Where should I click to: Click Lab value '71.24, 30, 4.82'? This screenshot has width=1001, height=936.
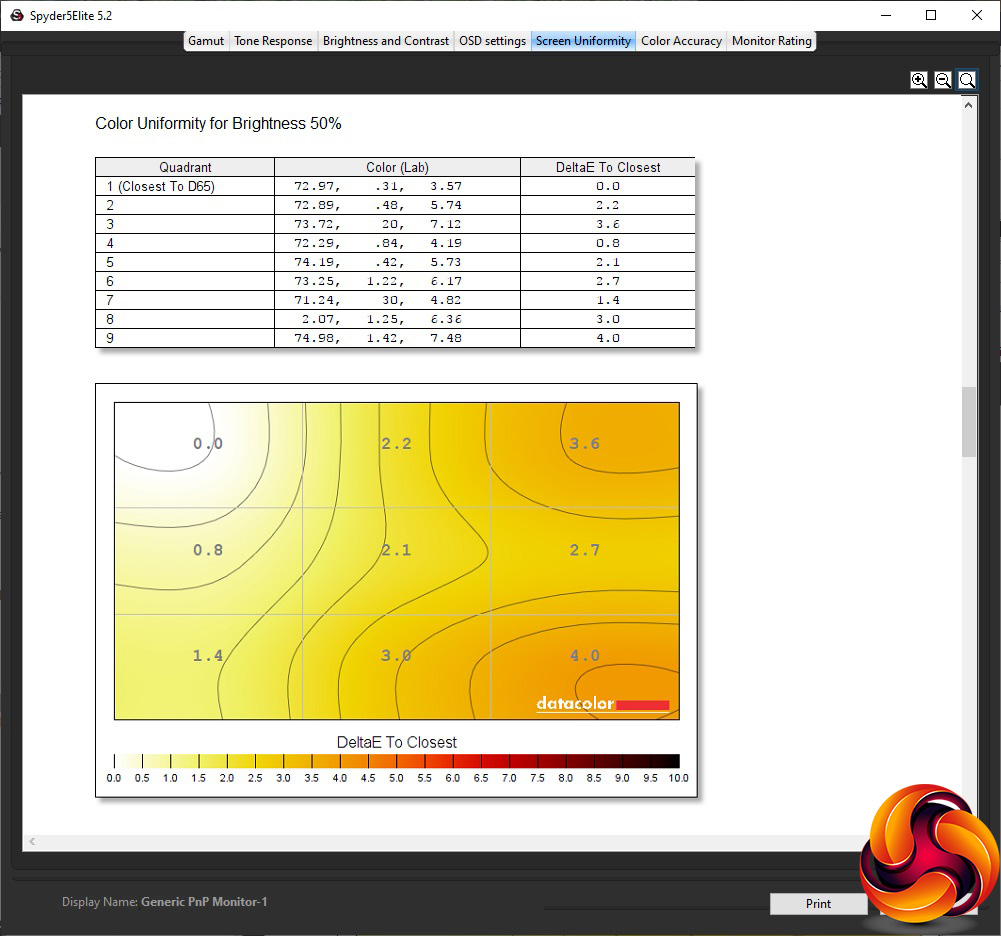378,300
